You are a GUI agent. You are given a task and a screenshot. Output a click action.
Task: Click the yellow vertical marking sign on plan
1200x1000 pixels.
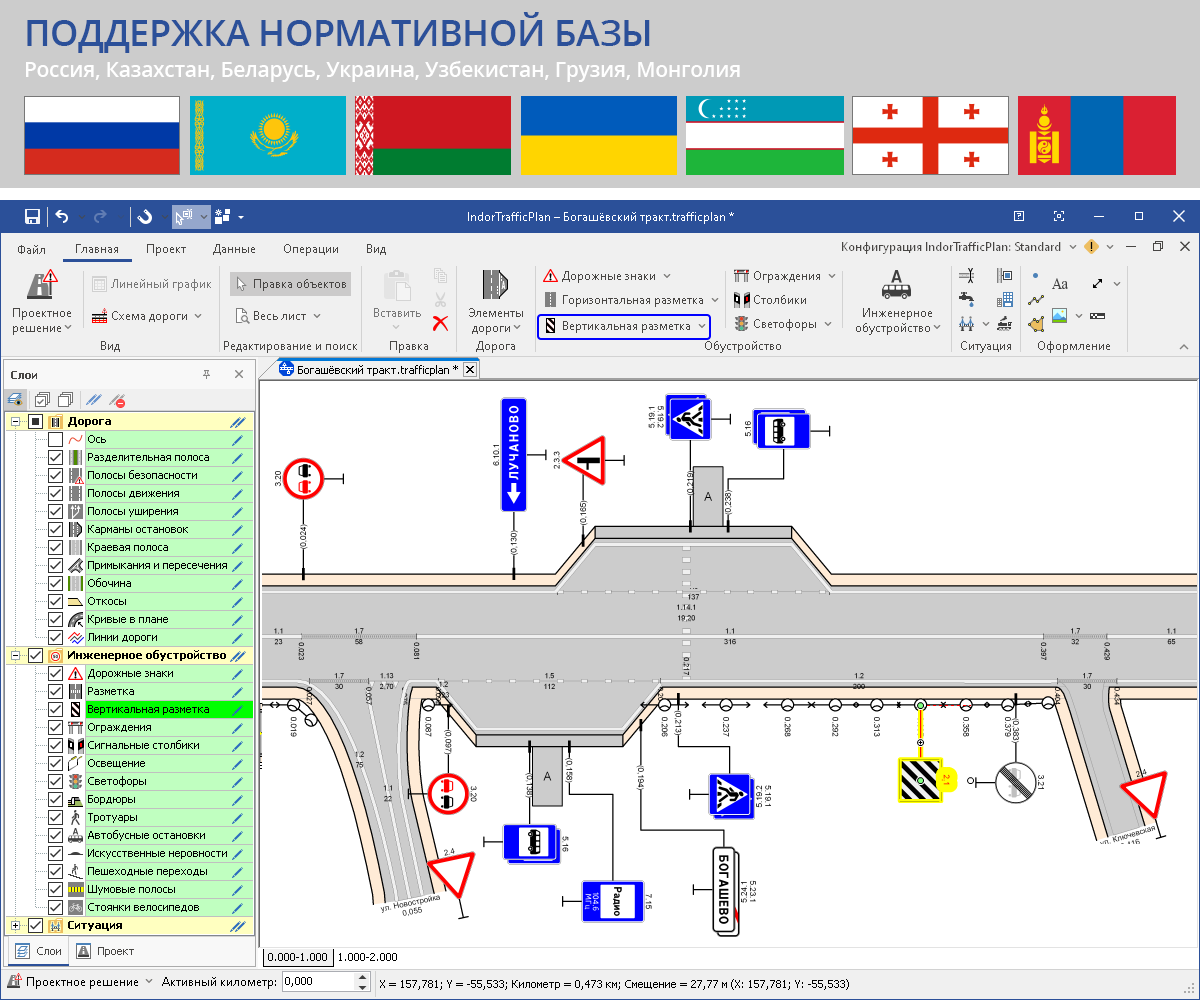click(922, 779)
